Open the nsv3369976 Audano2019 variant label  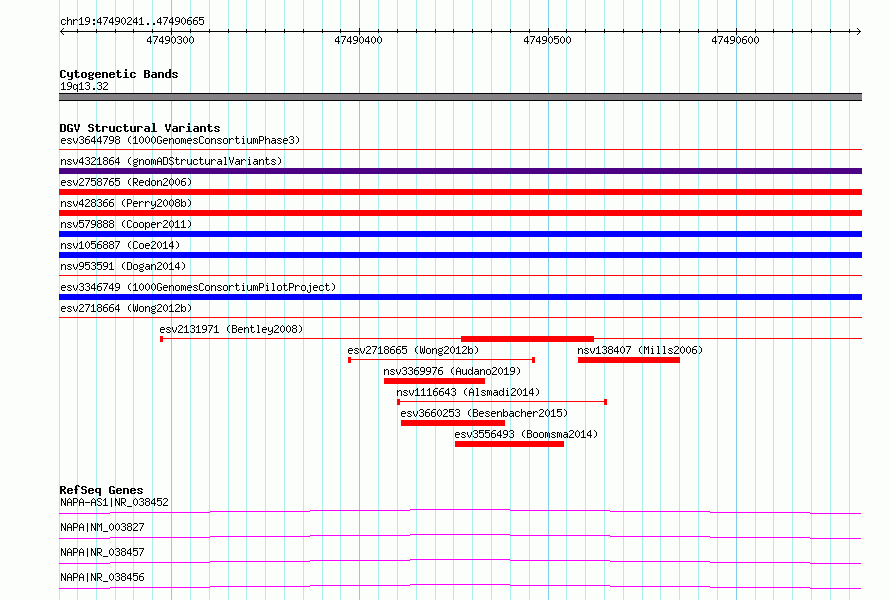pos(452,371)
